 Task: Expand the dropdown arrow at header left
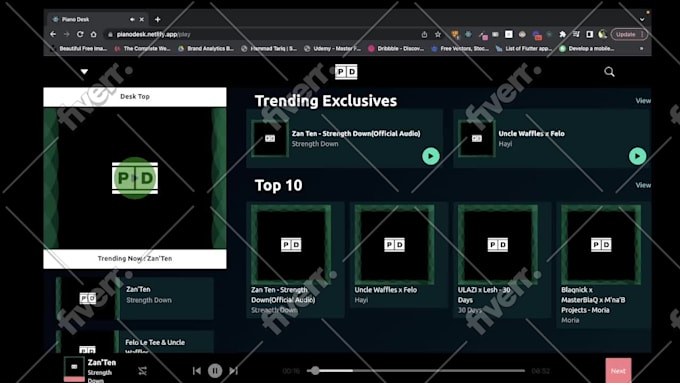[x=84, y=72]
